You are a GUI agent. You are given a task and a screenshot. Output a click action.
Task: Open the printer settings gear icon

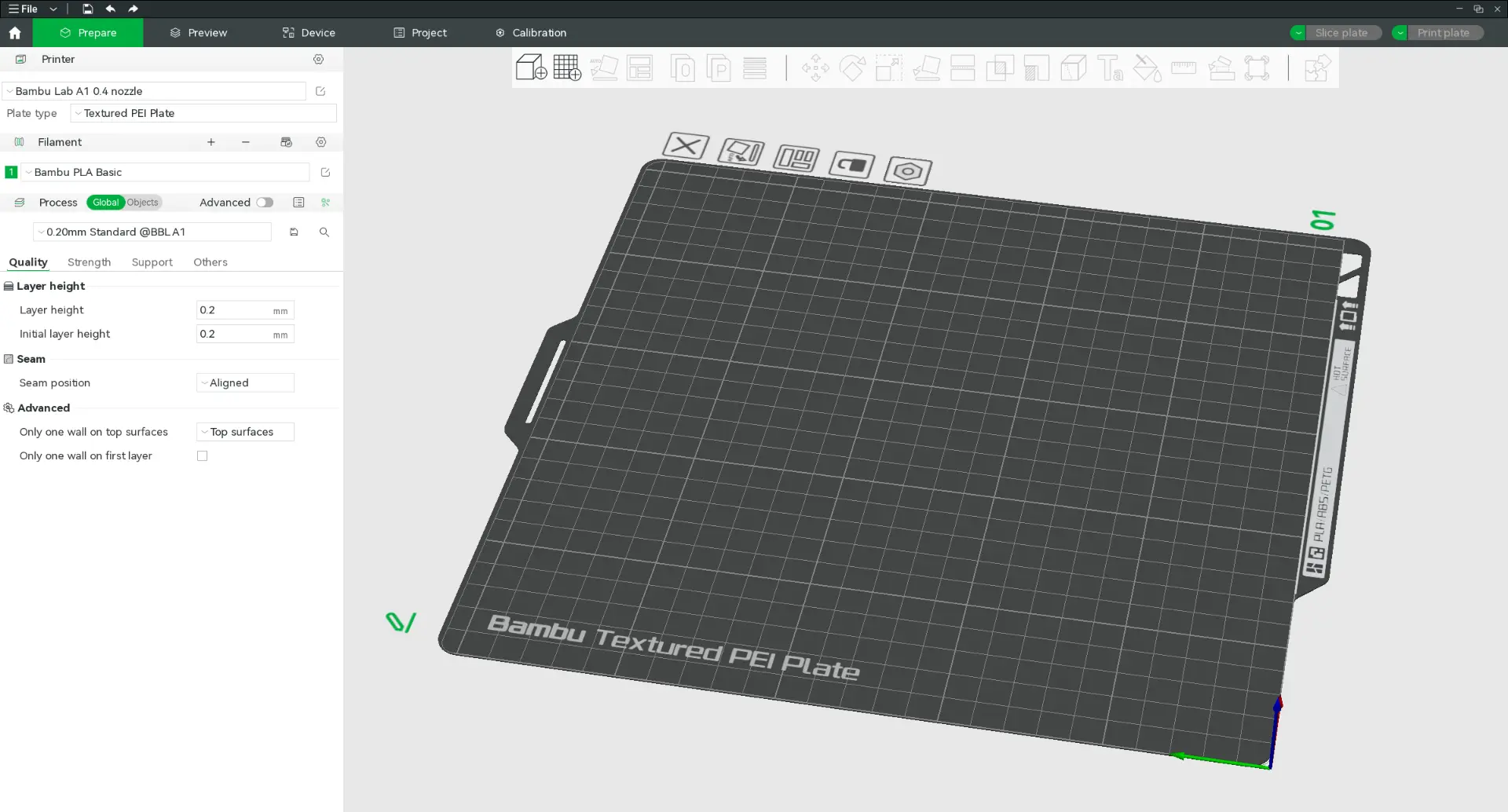coord(318,60)
